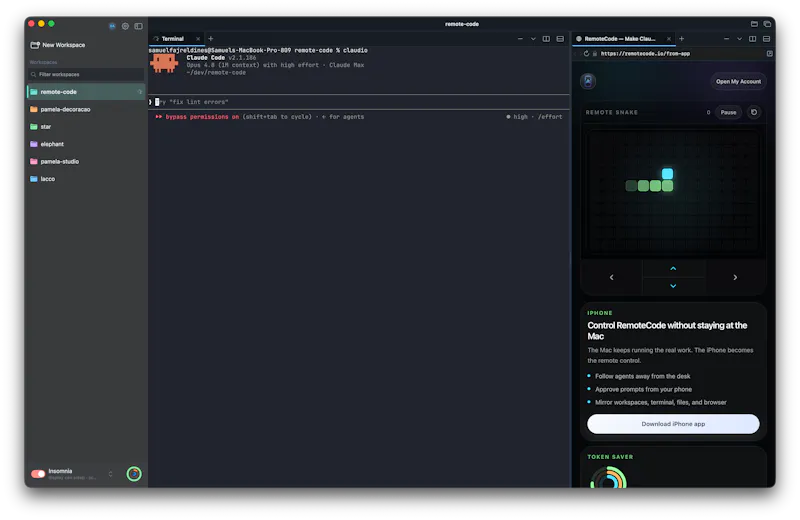Open the star workspace

point(86,127)
